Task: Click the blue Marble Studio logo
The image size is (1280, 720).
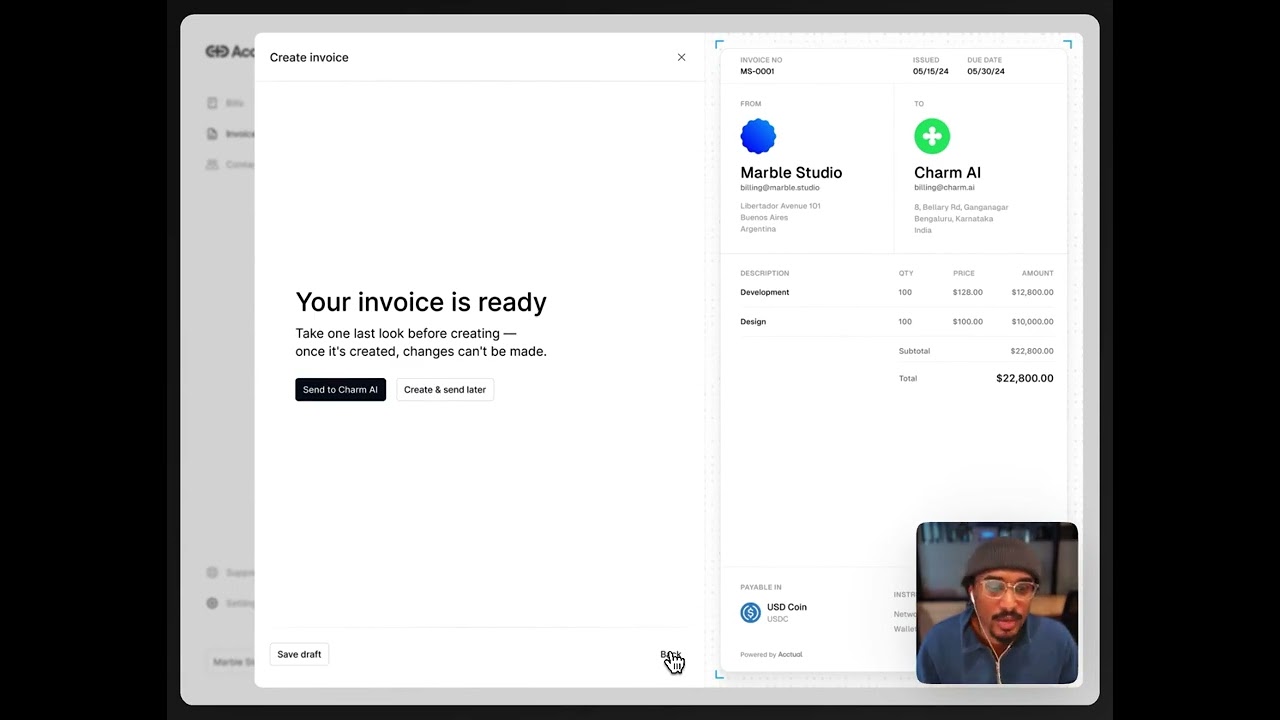Action: (x=758, y=136)
